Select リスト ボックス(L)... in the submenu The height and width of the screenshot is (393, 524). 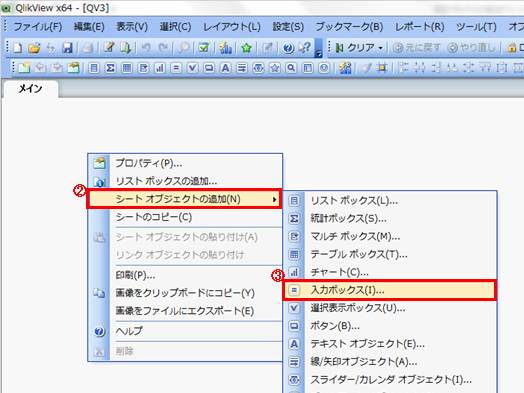point(390,201)
